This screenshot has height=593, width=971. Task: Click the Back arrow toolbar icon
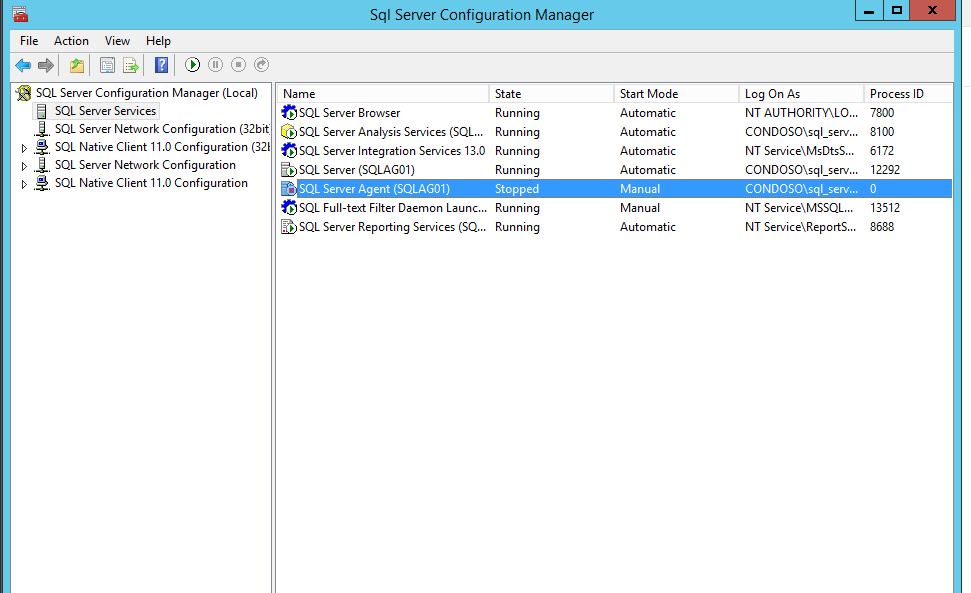tap(23, 65)
